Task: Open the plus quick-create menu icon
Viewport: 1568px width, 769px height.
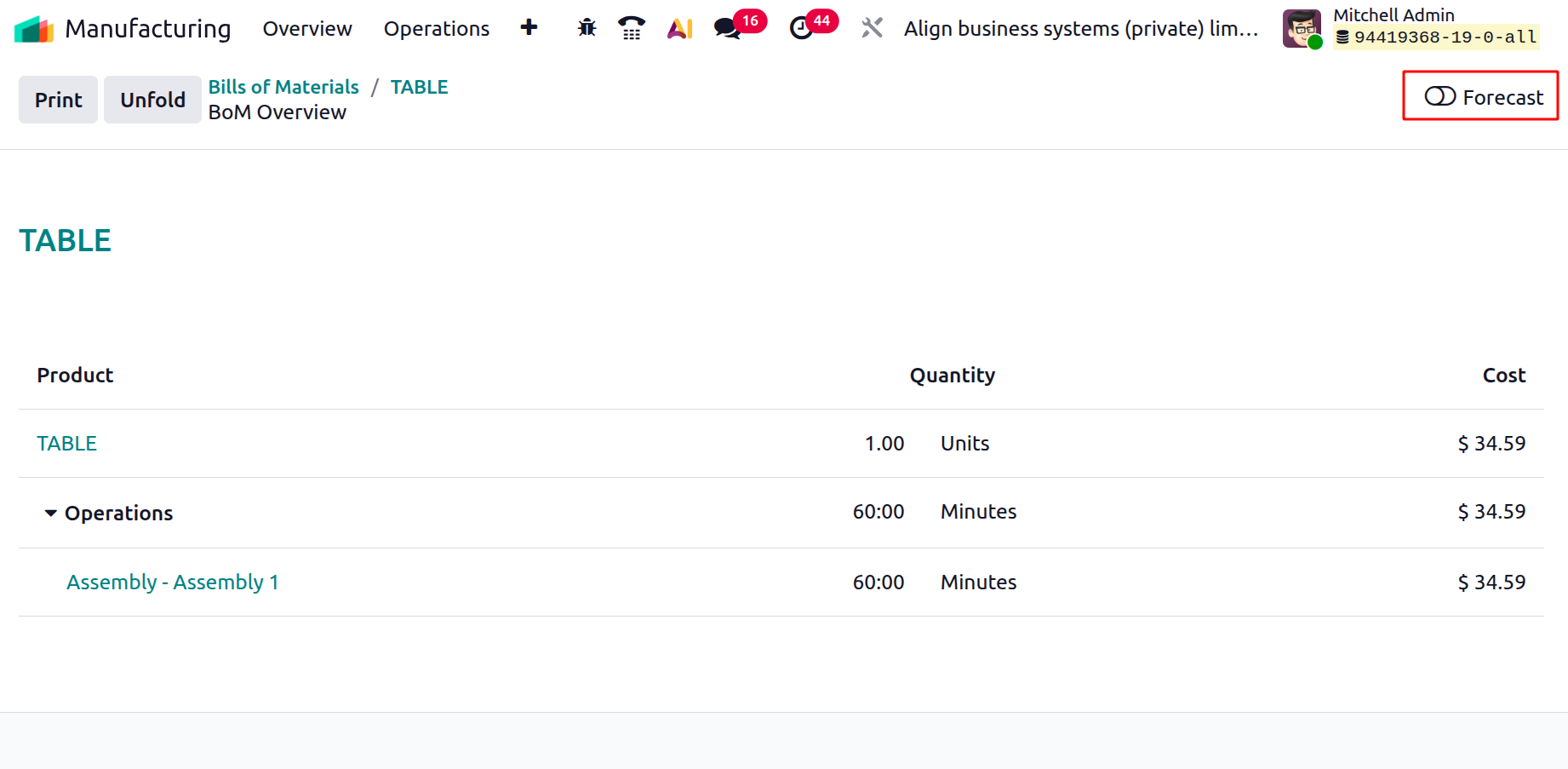Action: pyautogui.click(x=529, y=28)
